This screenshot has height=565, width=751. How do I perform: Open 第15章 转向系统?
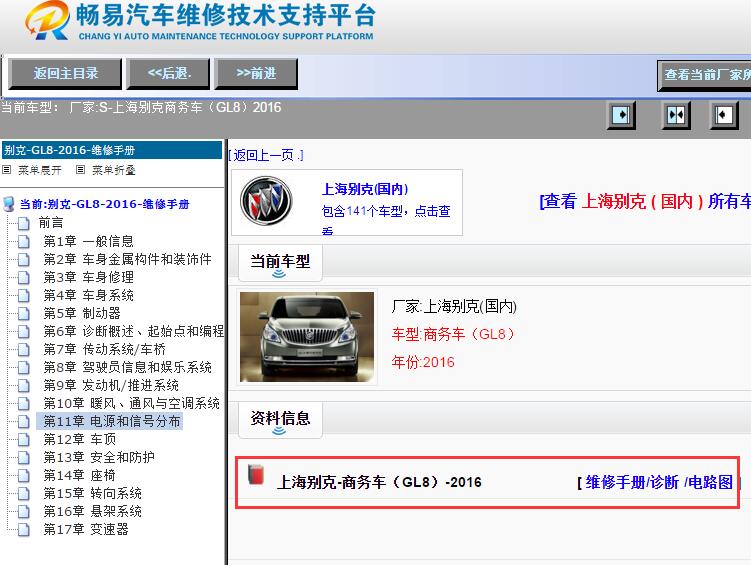click(x=92, y=493)
